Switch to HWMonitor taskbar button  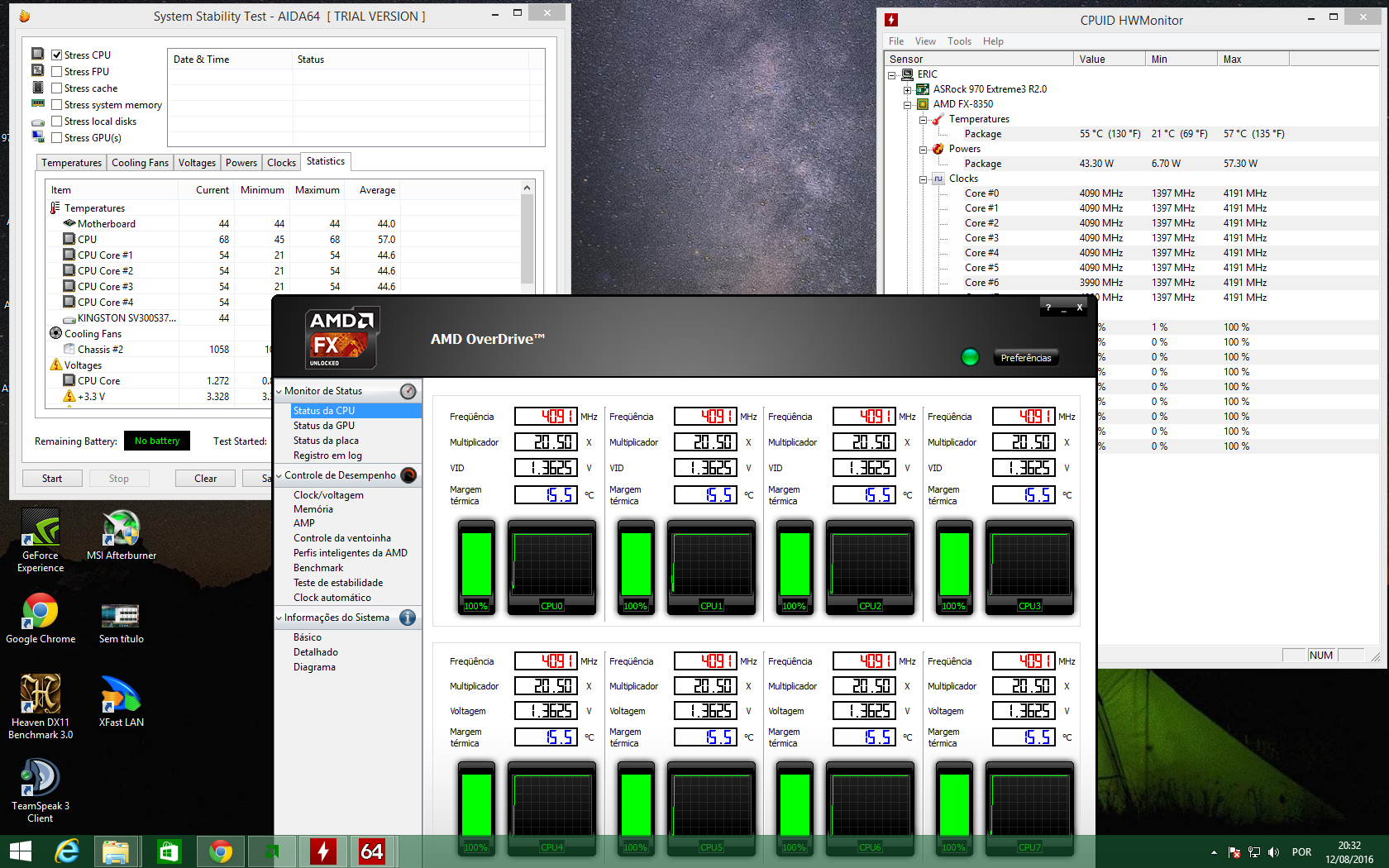click(323, 851)
